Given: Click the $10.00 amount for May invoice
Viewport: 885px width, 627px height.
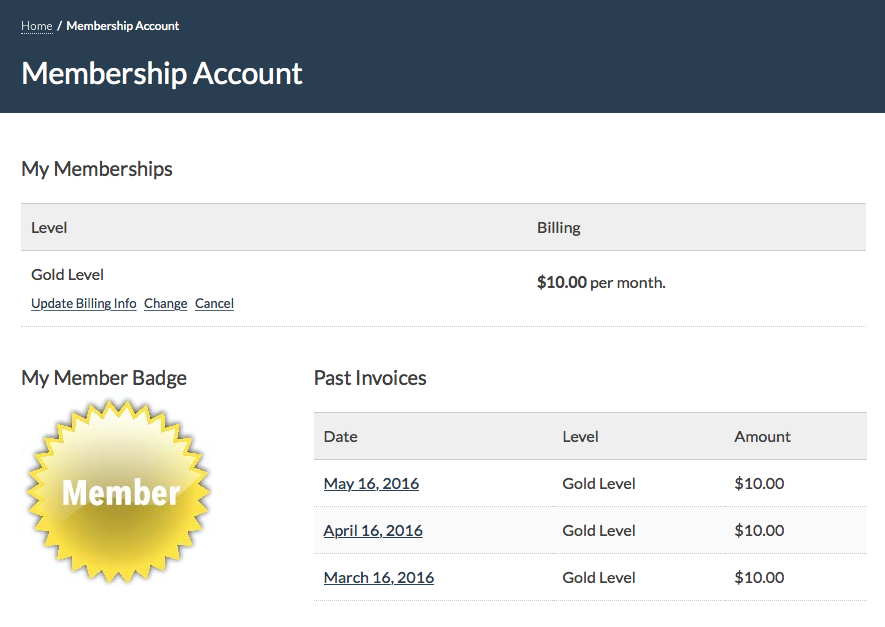Looking at the screenshot, I should pyautogui.click(x=759, y=484).
